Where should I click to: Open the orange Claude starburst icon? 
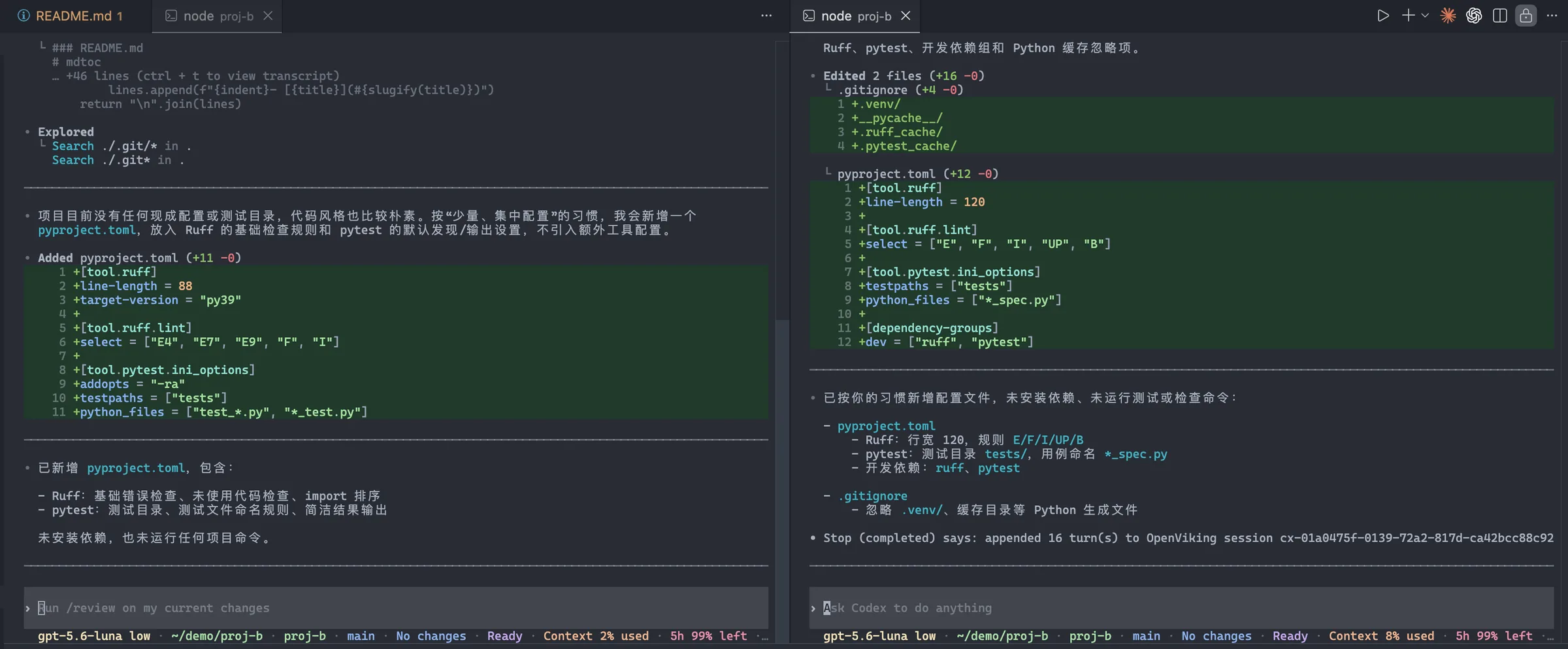(x=1448, y=16)
